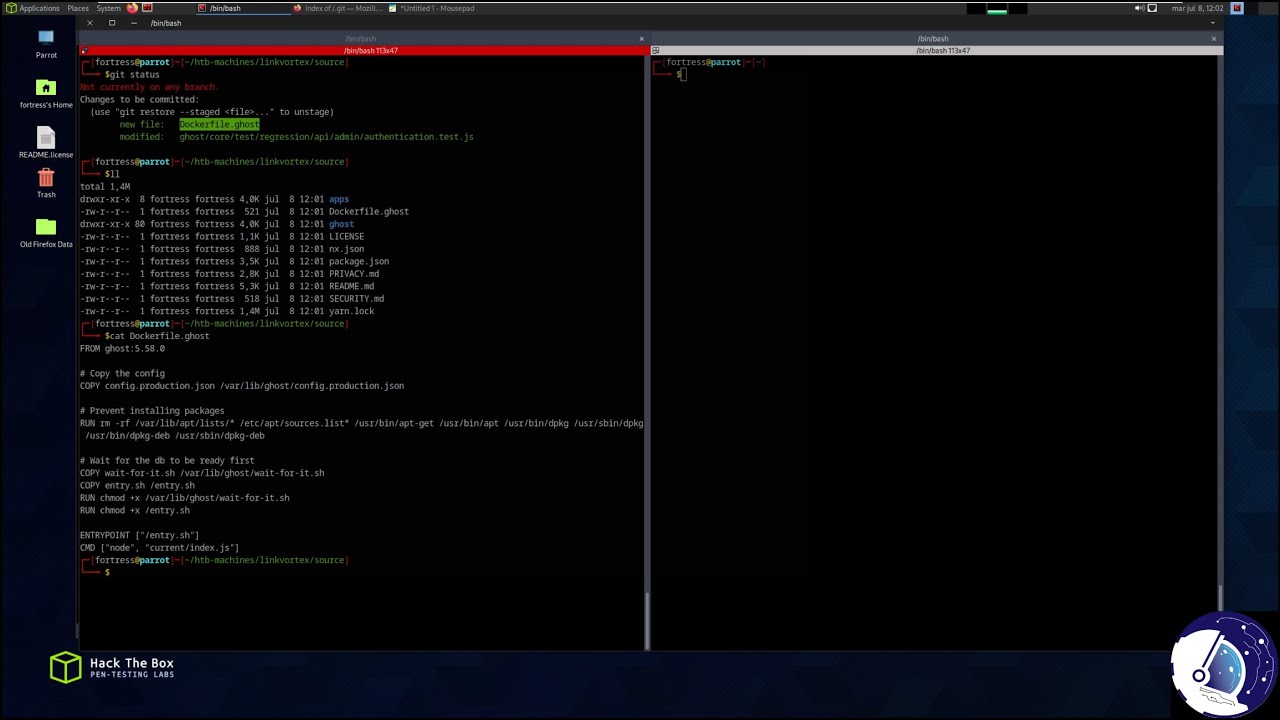
Task: Click the CMD ["node", "current/index.js"] line
Action: [x=159, y=548]
